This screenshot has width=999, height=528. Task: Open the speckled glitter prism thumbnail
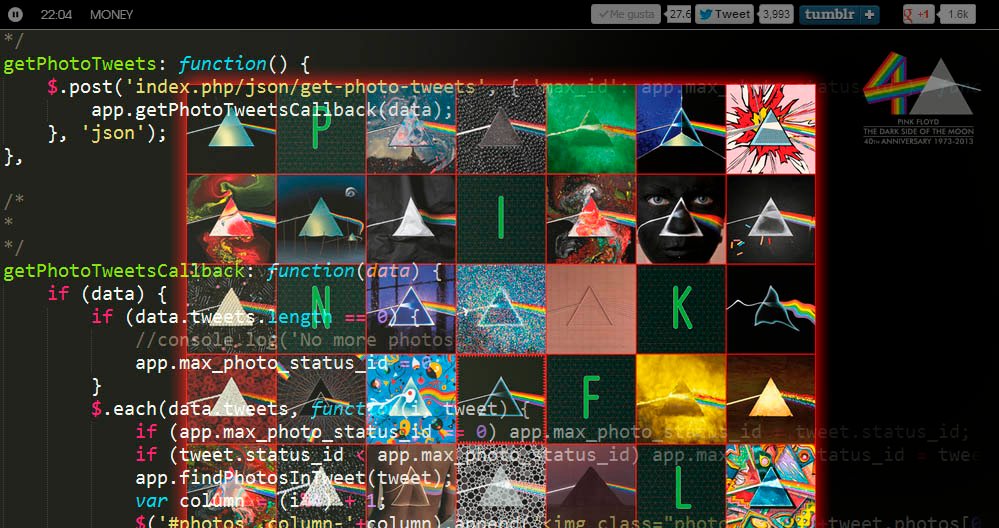click(x=501, y=309)
